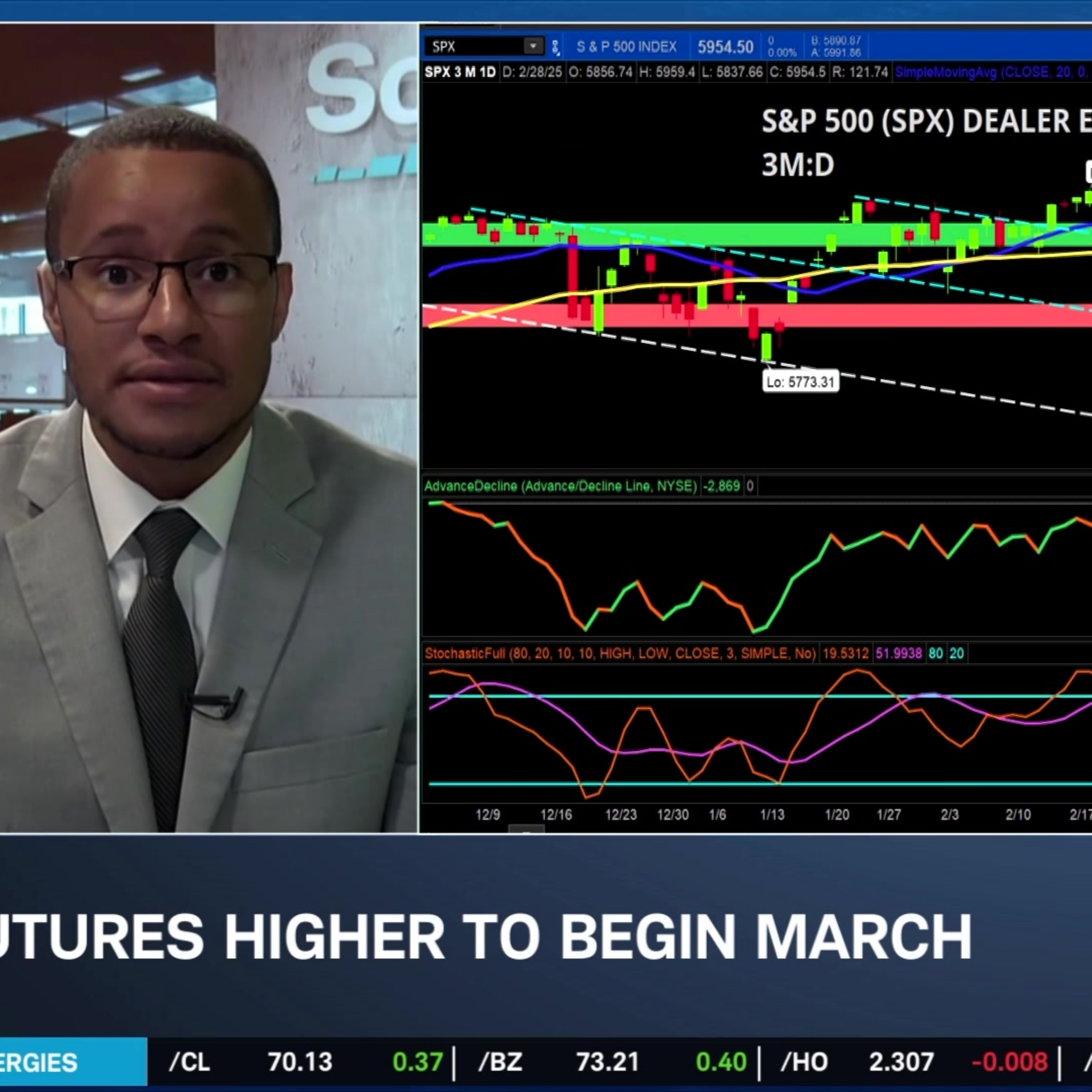Select the AdvanceDecline study label
This screenshot has height=1092, width=1092.
click(560, 486)
